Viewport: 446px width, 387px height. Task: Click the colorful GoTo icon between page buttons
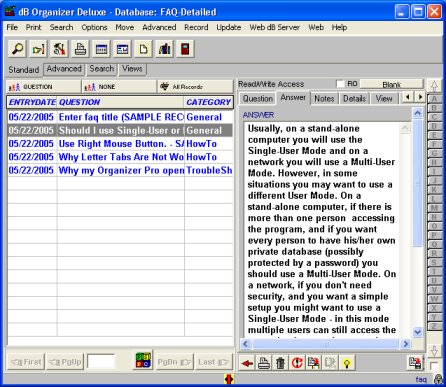tap(144, 360)
